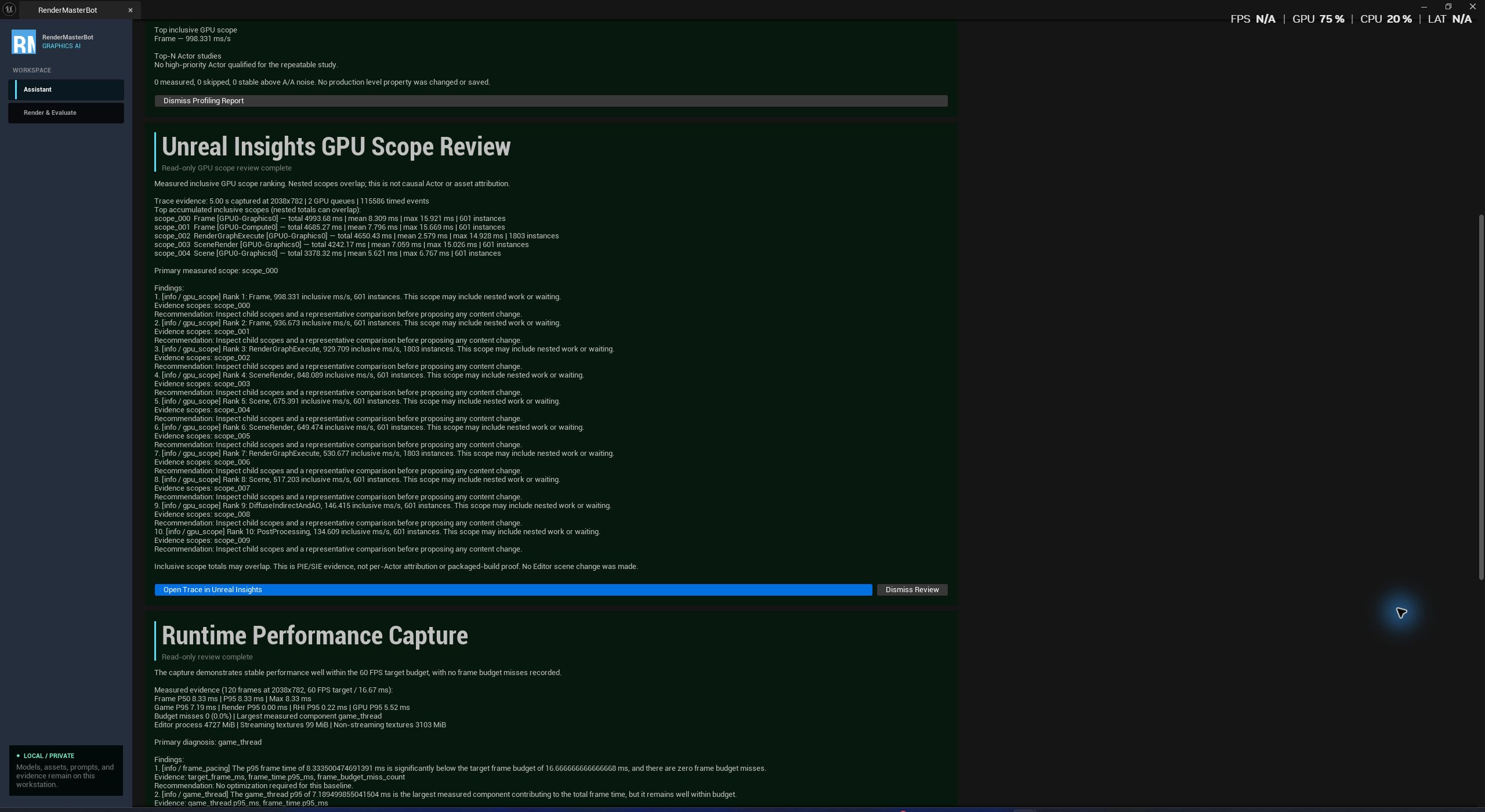The width and height of the screenshot is (1485, 812).
Task: Dismiss the Profiling Report
Action: pos(551,101)
